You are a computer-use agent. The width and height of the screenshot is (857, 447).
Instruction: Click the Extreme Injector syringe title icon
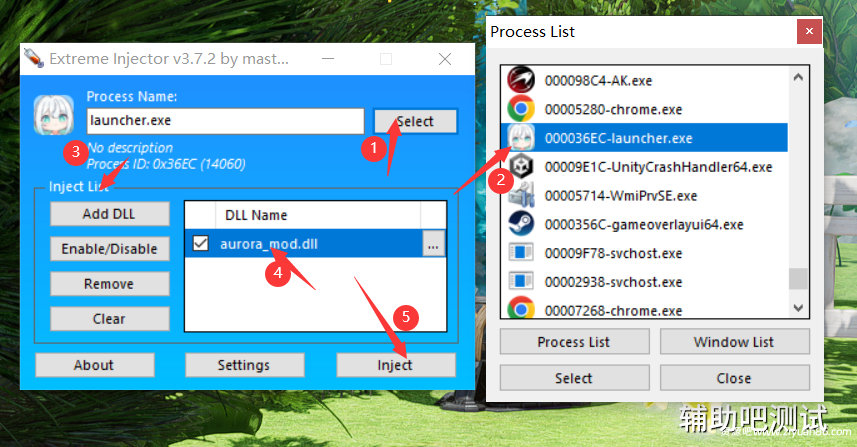coord(33,59)
